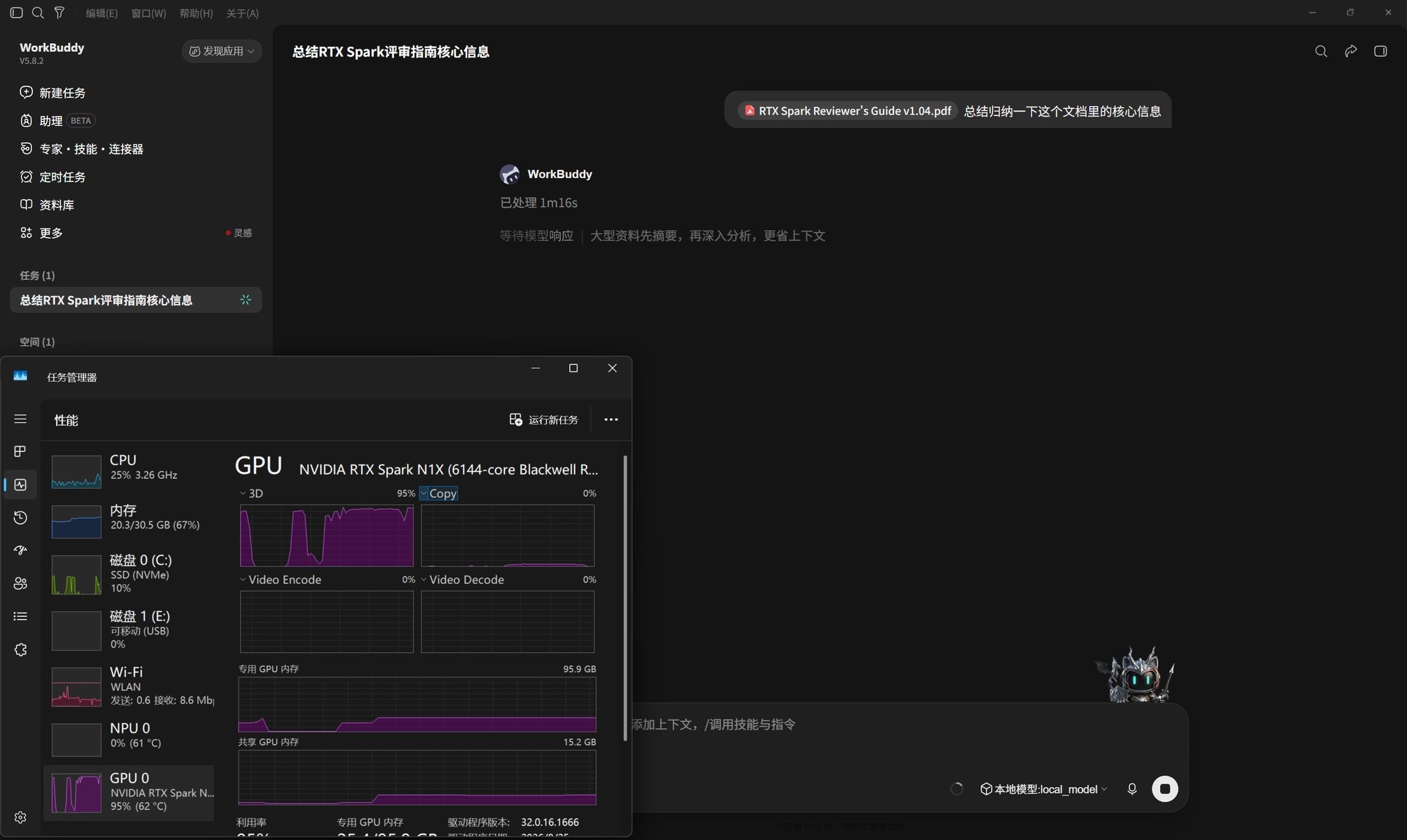The image size is (1407, 840).
Task: Open Task Manager Details list icon
Action: tap(20, 616)
